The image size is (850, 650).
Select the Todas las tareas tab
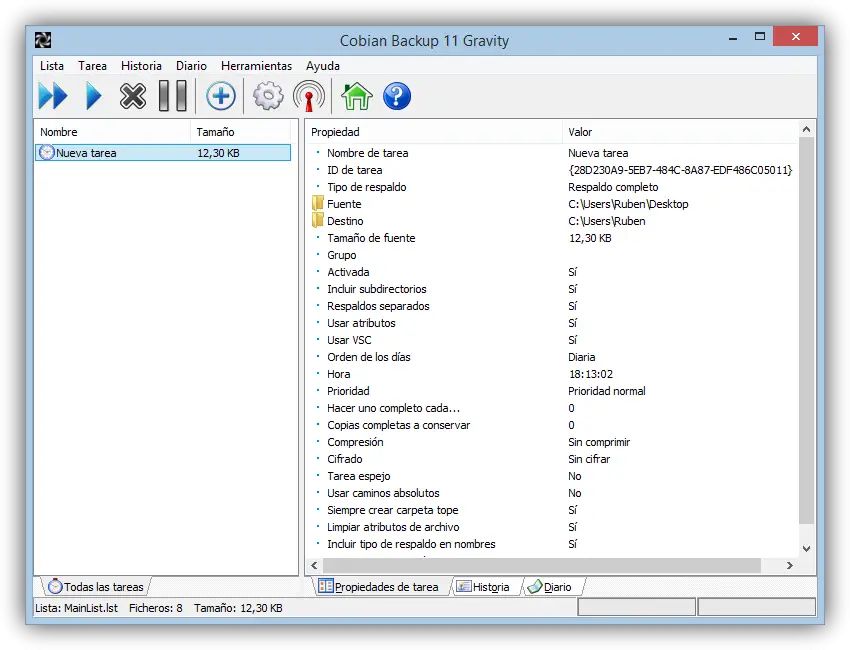pyautogui.click(x=96, y=587)
